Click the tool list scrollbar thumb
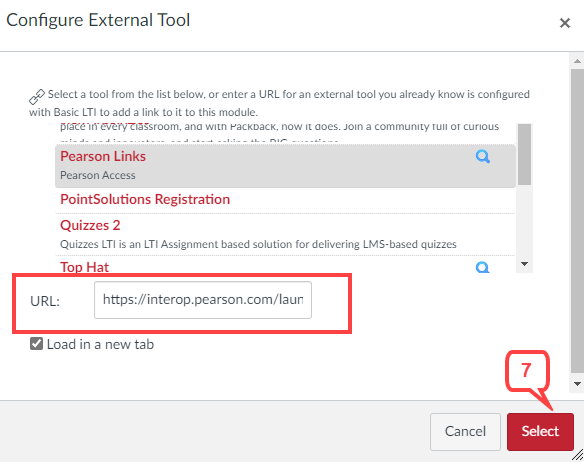Screen dimensions: 584x462 point(524,154)
